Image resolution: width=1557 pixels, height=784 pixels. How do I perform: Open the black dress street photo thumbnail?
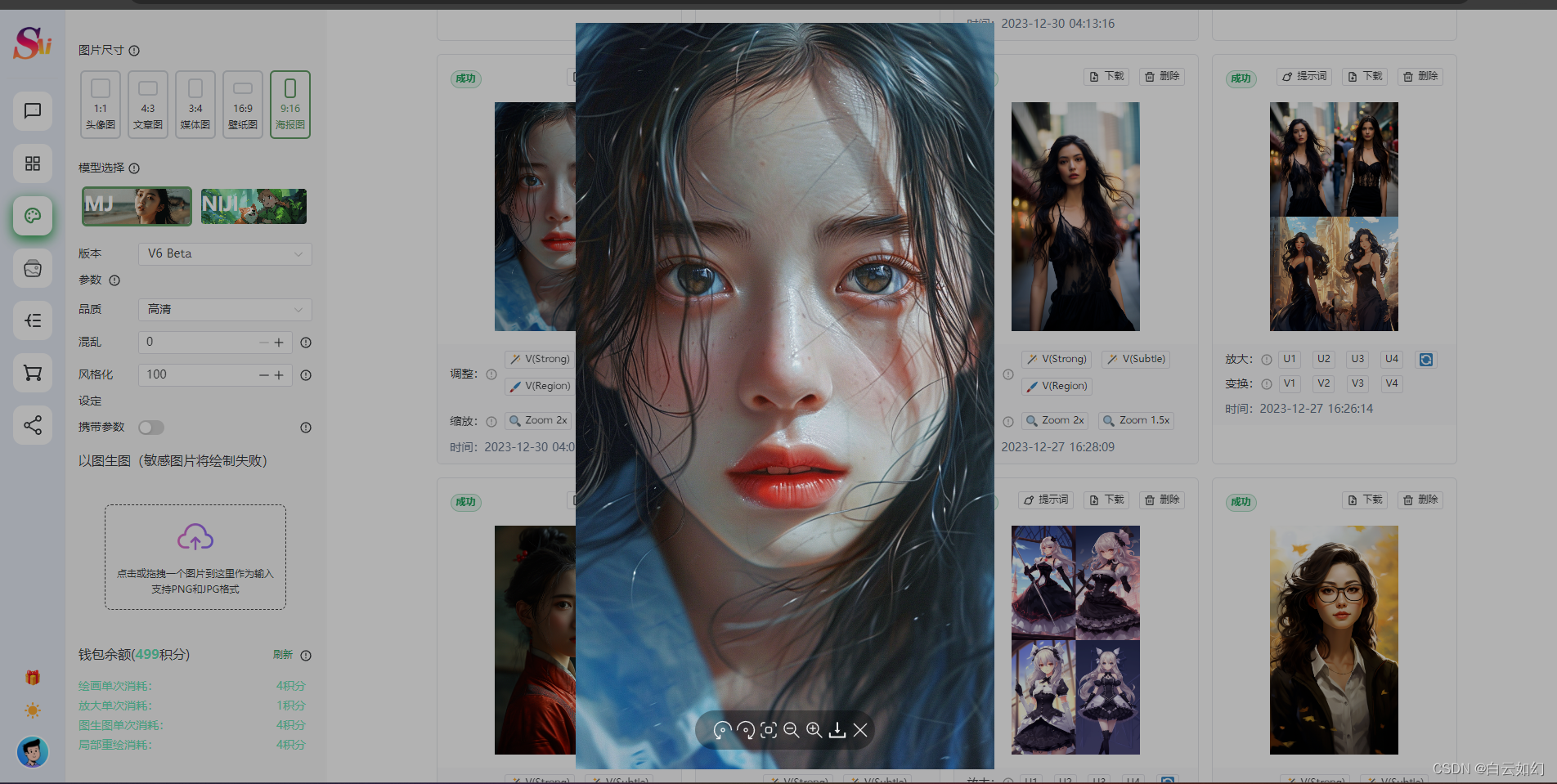click(1075, 217)
